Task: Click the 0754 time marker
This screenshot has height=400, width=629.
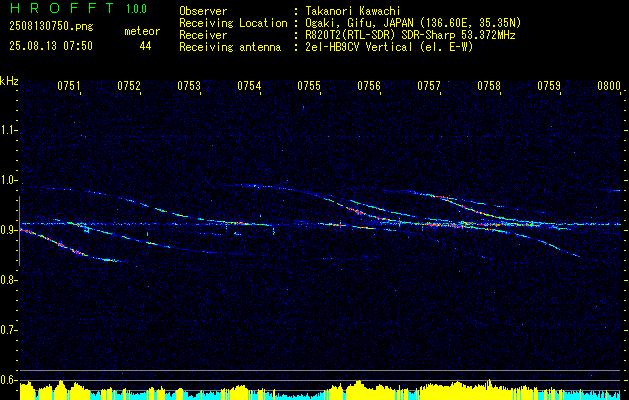Action: 249,85
